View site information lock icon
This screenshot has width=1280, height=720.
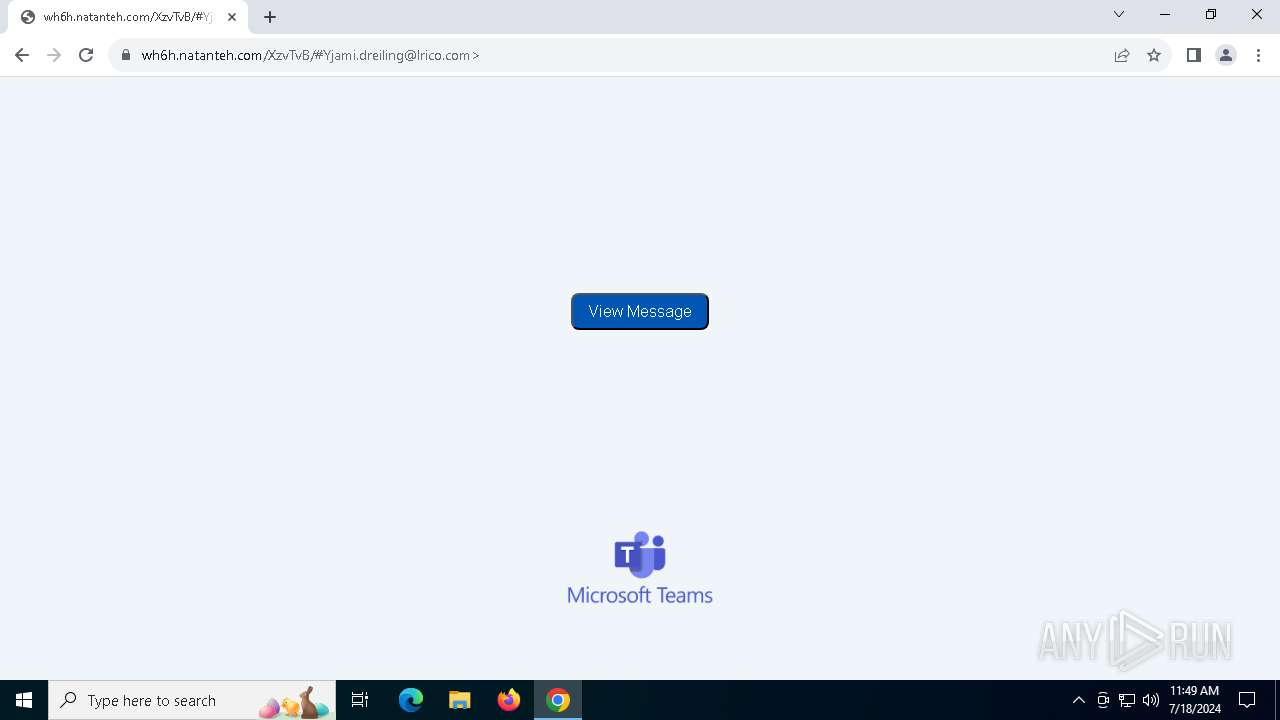[x=126, y=55]
